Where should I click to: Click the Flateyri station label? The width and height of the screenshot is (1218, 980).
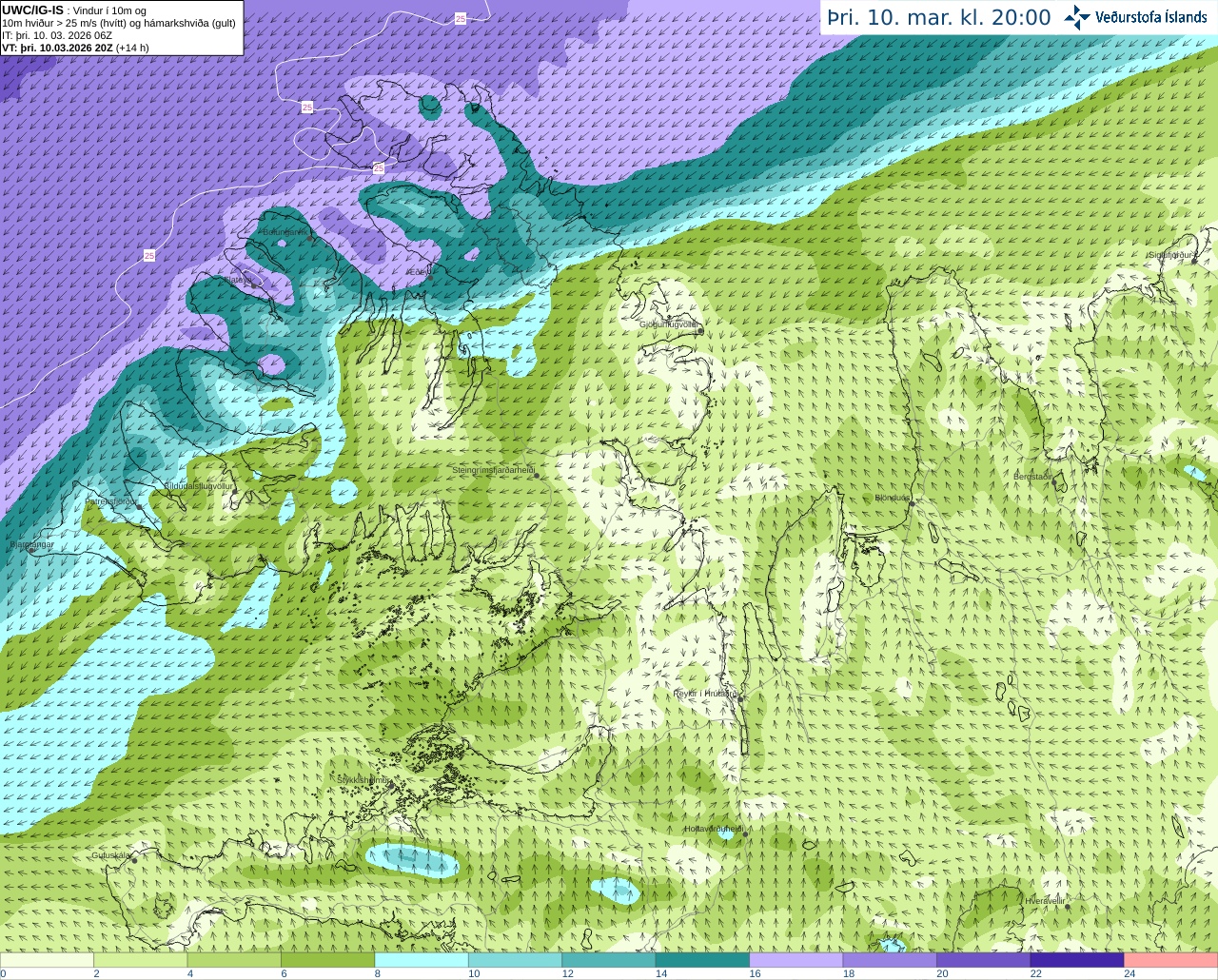click(240, 280)
